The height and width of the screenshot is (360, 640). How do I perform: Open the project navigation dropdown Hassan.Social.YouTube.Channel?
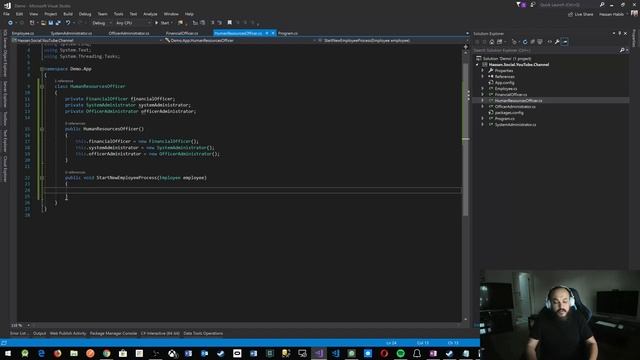pyautogui.click(x=87, y=40)
